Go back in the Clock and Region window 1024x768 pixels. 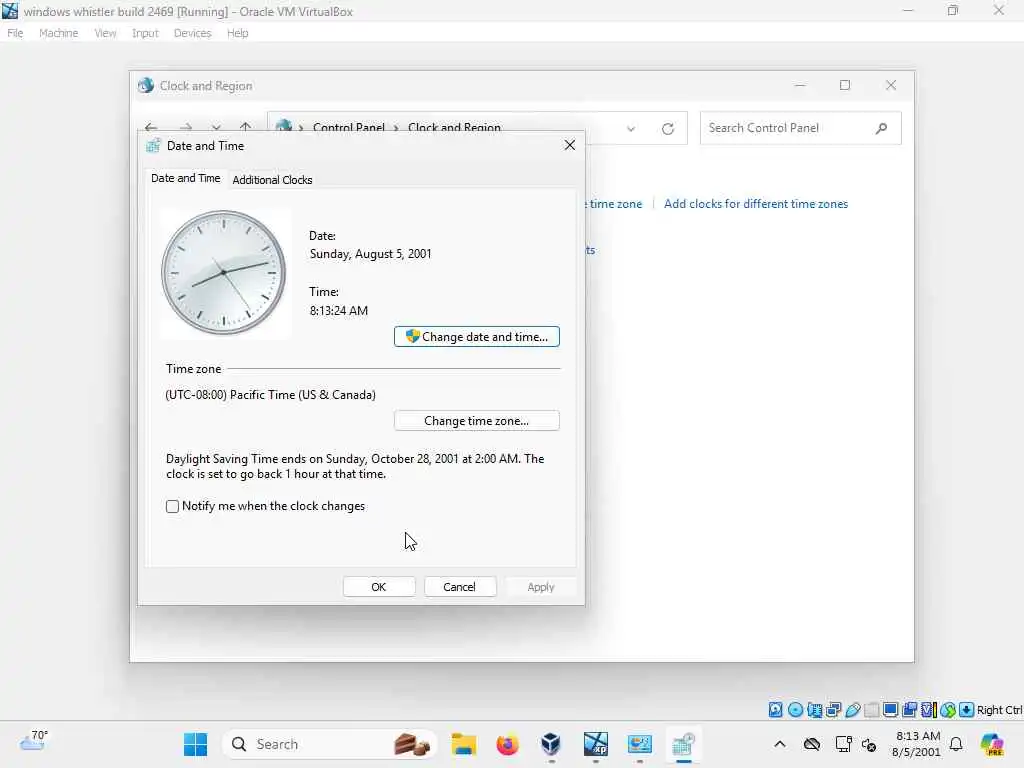pos(151,127)
